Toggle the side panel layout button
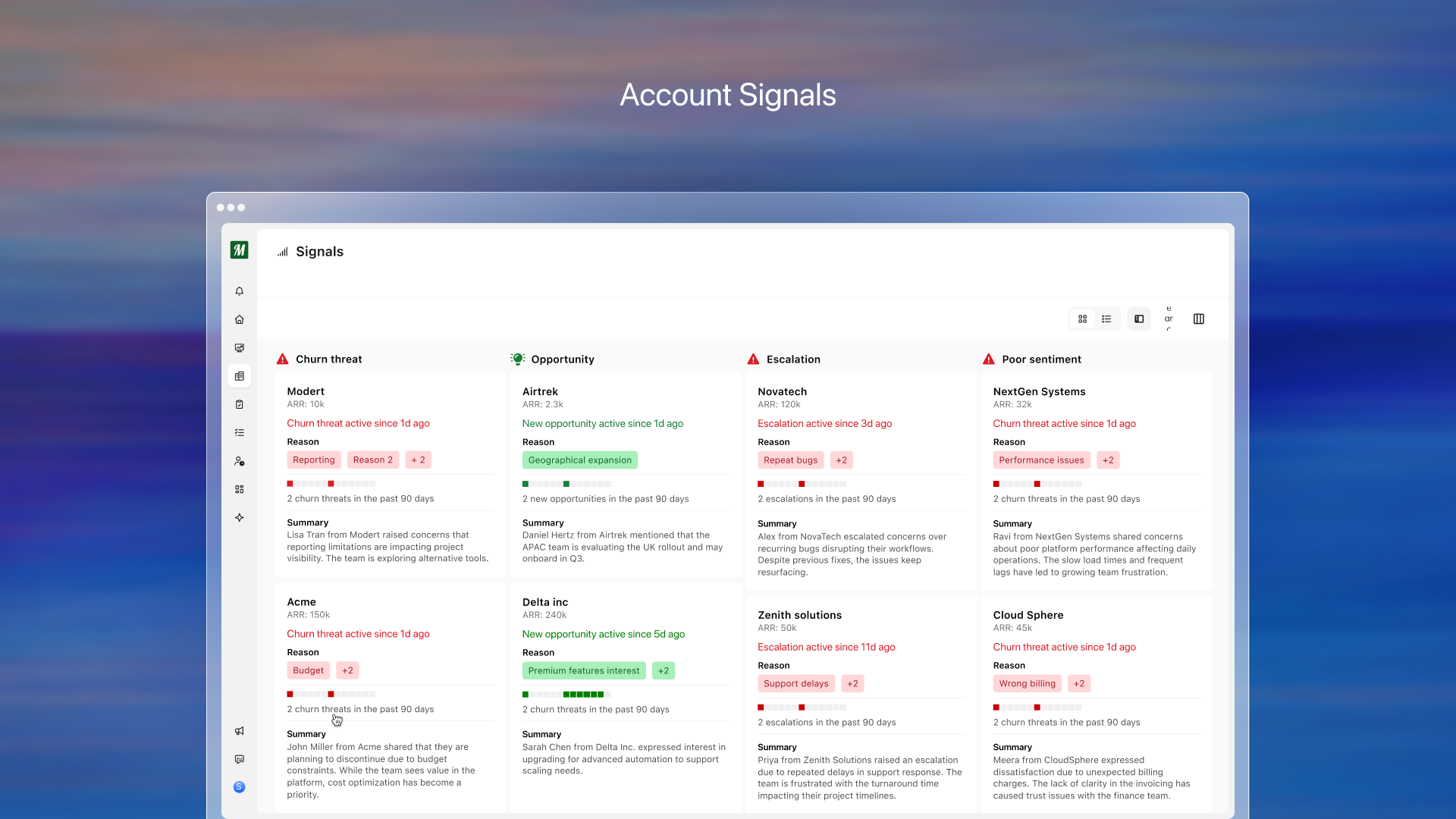The image size is (1456, 819). click(1139, 319)
